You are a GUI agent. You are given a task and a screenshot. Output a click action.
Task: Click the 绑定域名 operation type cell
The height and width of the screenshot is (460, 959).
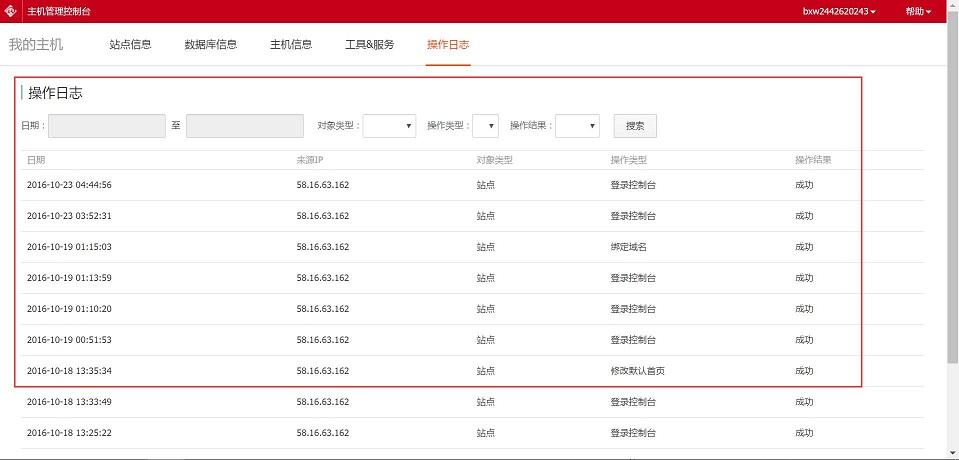629,247
